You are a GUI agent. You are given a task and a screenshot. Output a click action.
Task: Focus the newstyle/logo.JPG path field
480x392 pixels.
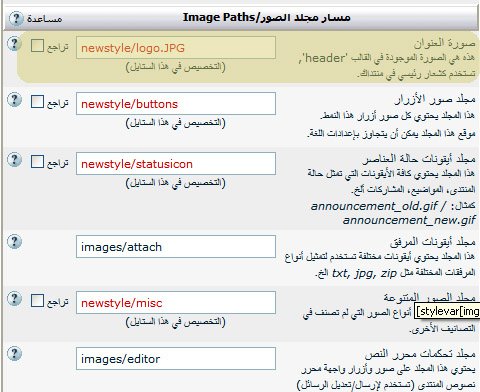176,48
